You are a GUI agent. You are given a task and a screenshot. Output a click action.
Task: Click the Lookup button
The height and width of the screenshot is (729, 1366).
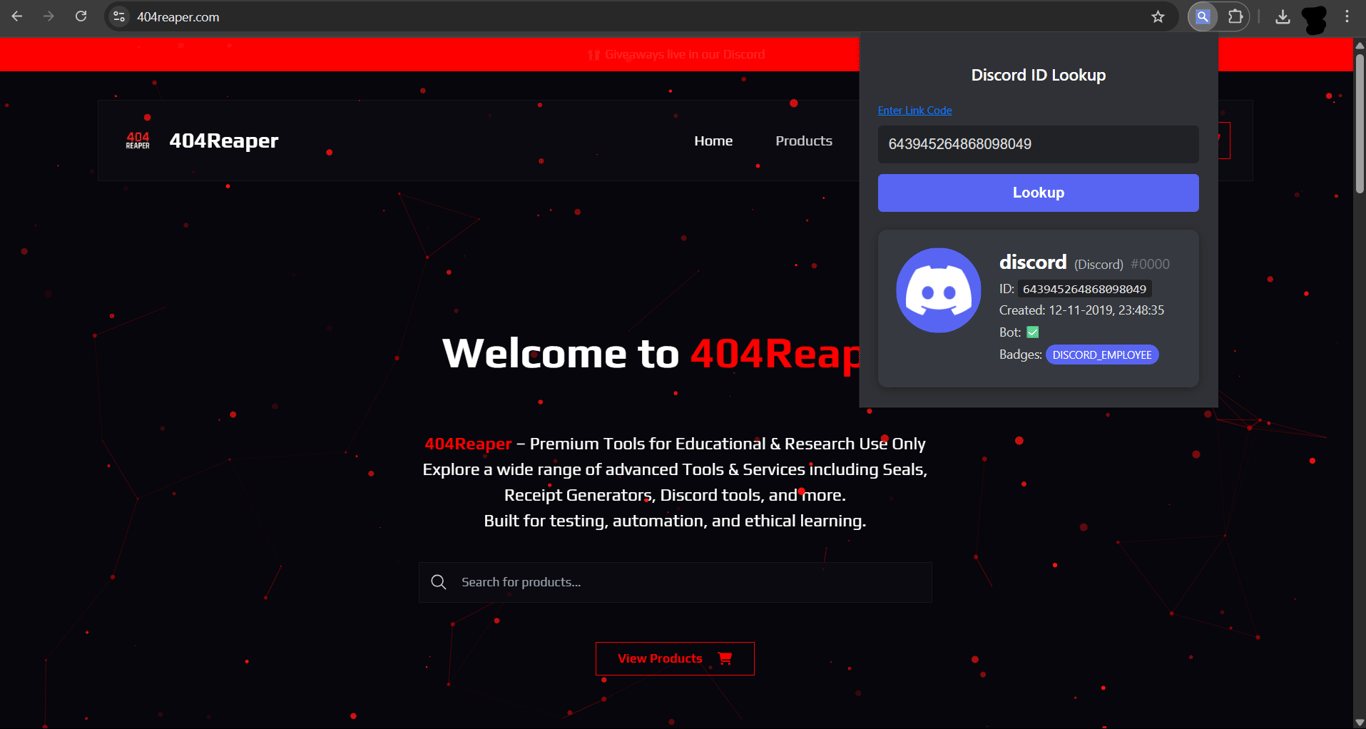coord(1038,193)
